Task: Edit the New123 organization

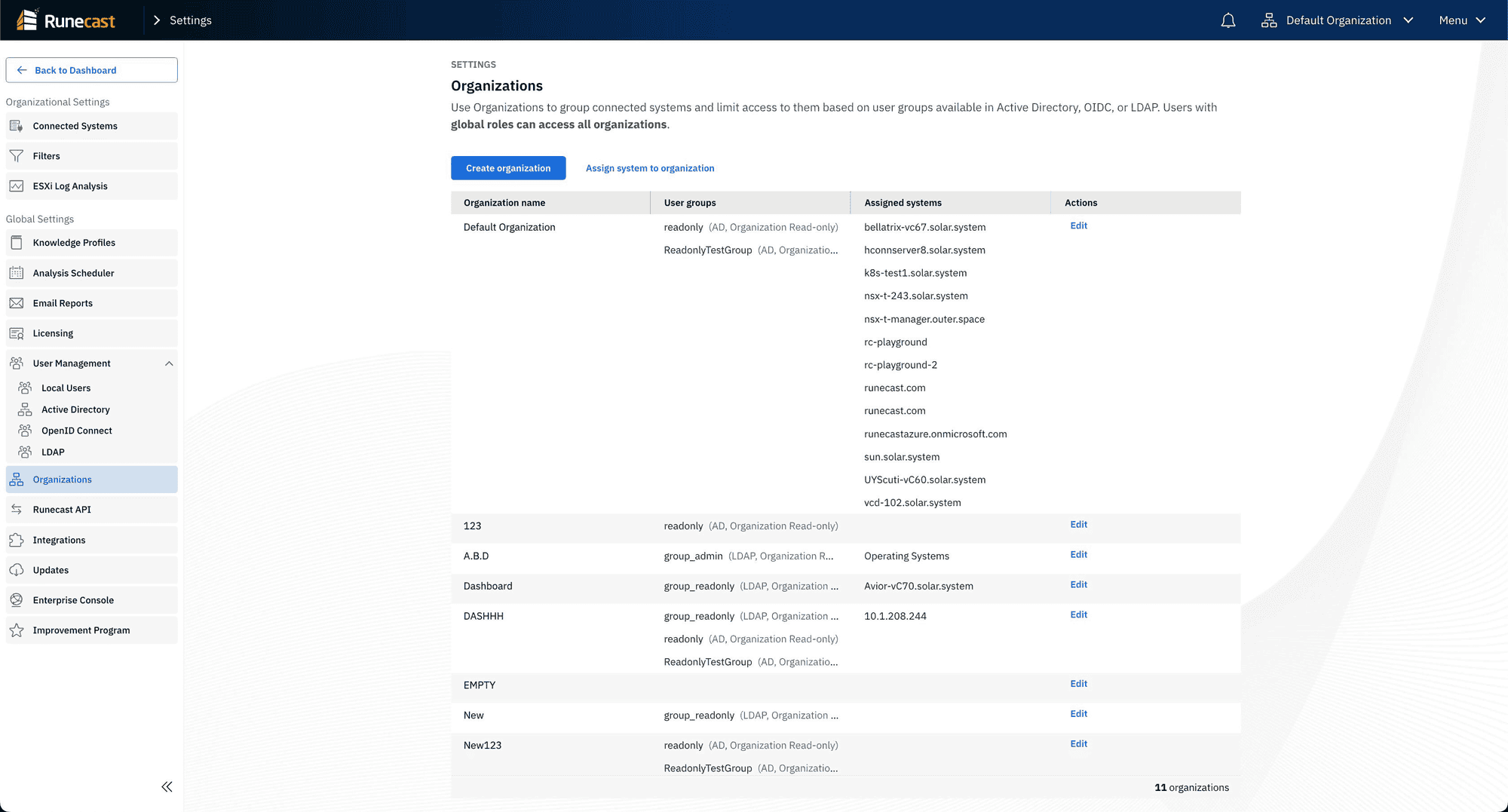Action: point(1078,743)
